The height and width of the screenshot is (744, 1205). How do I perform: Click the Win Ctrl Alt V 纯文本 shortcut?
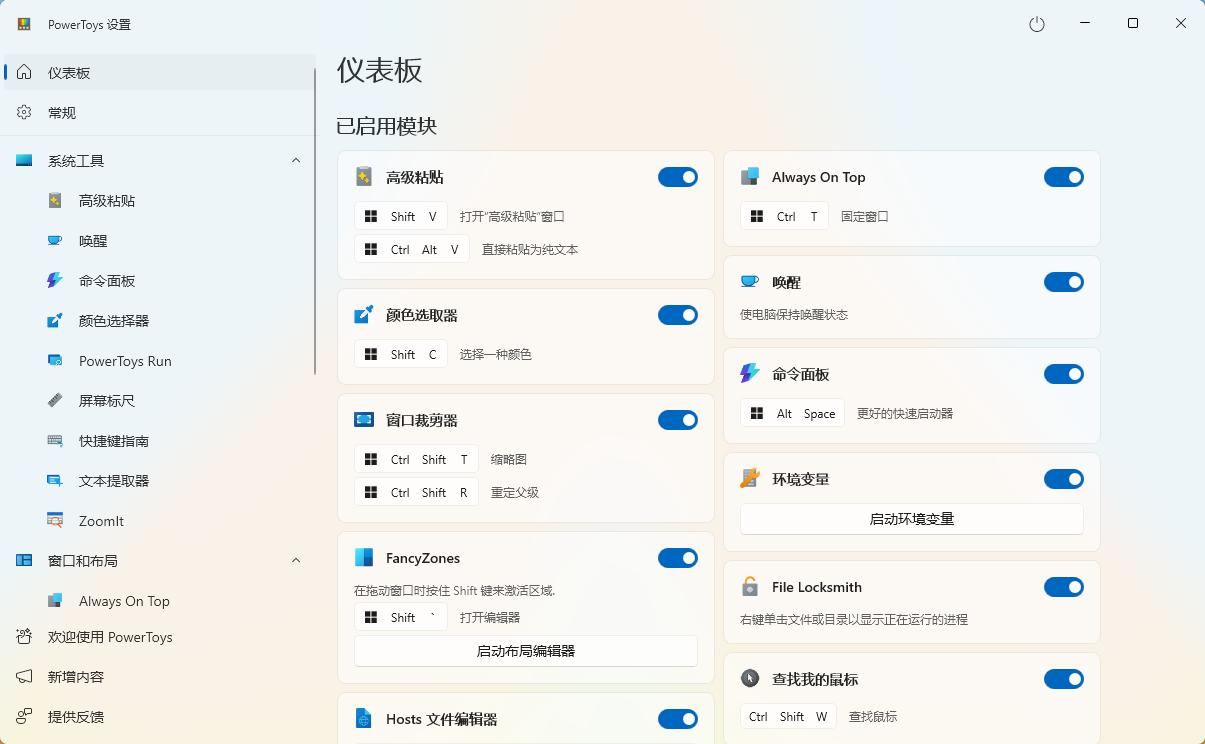tap(412, 249)
